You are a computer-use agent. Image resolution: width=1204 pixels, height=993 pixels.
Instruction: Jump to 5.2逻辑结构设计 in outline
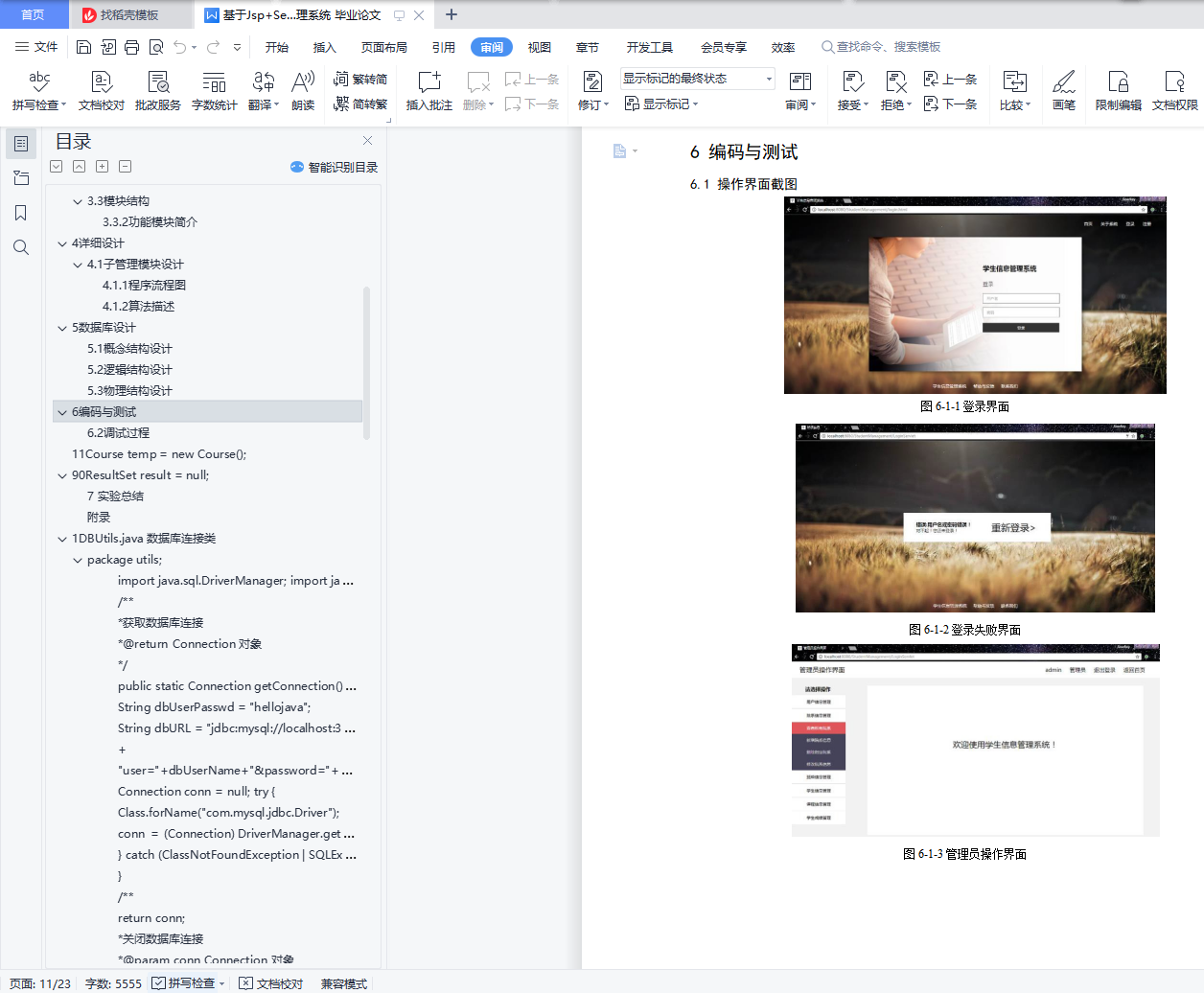tap(129, 370)
